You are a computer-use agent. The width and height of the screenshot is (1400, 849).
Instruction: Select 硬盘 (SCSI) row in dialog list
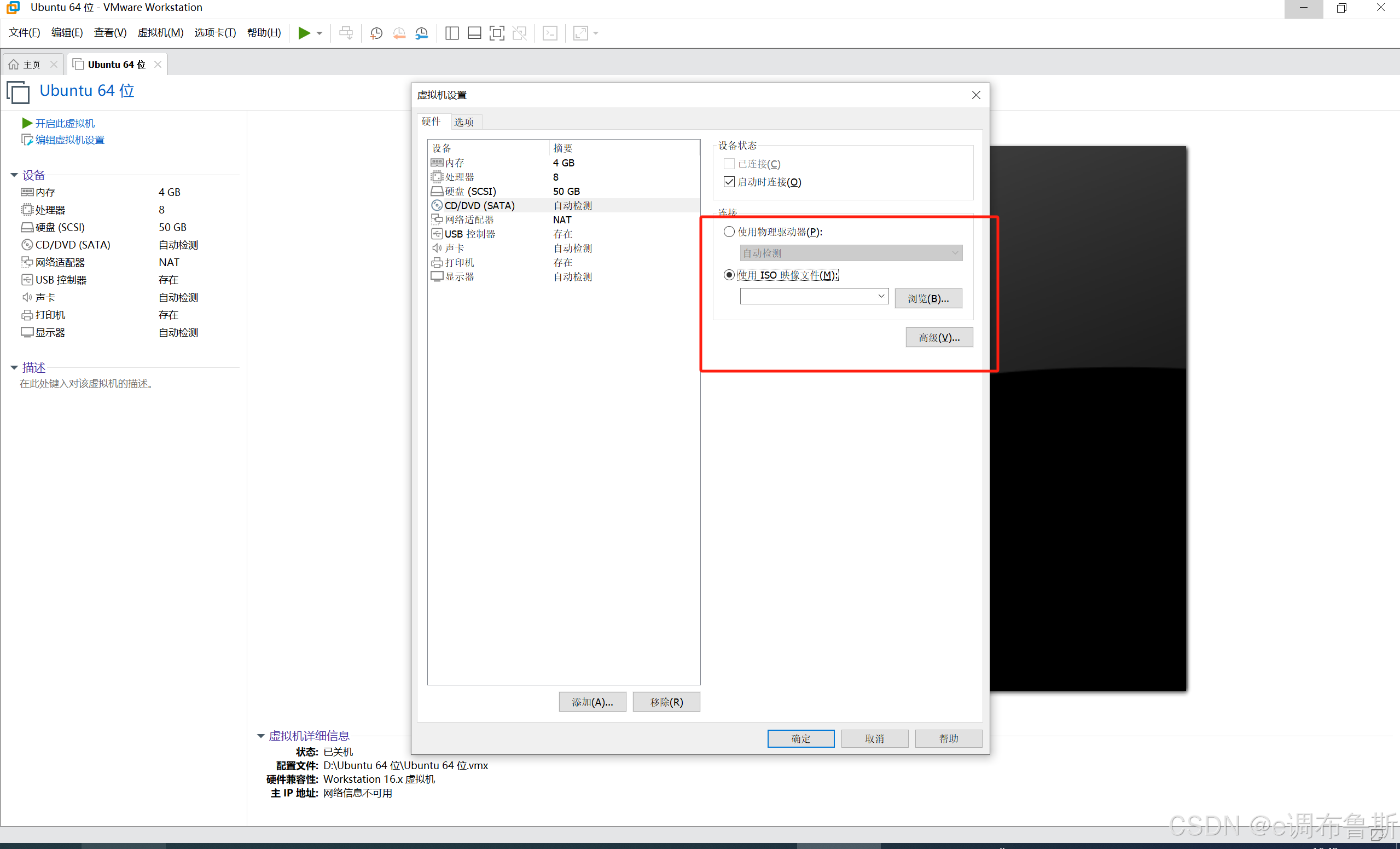[564, 191]
